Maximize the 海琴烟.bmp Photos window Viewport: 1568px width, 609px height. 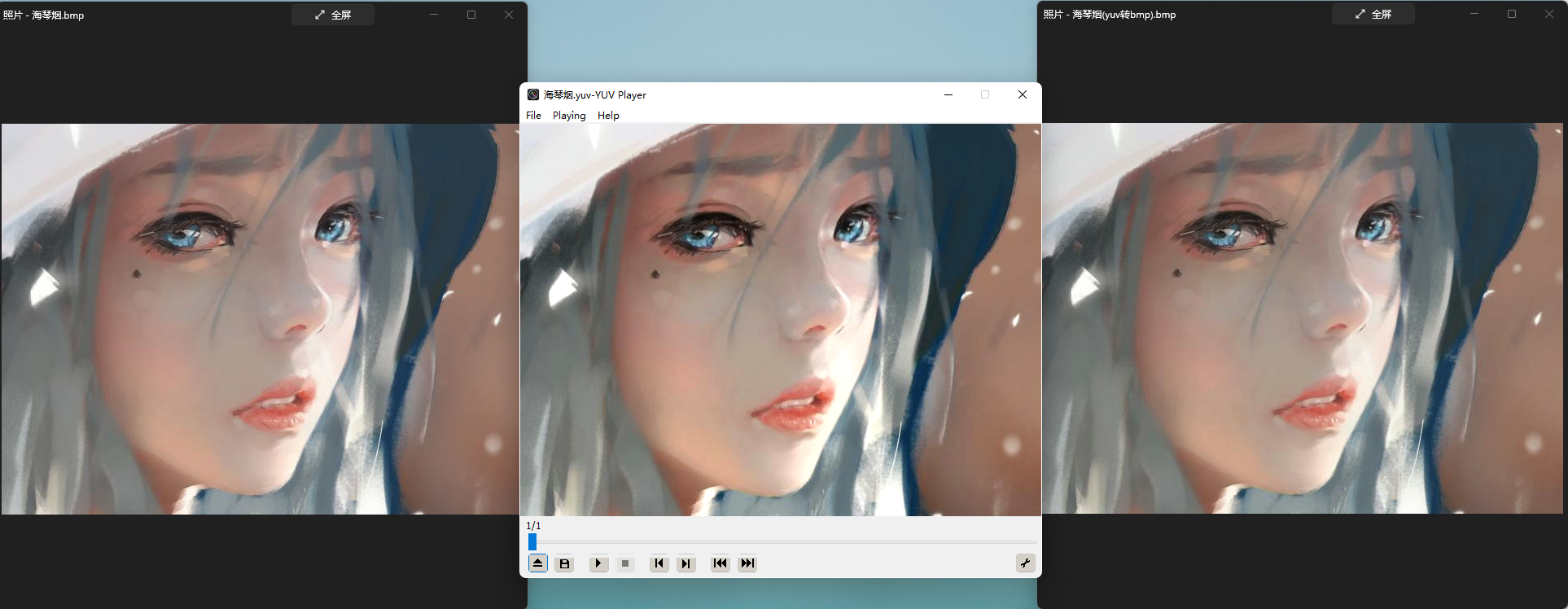pyautogui.click(x=471, y=15)
